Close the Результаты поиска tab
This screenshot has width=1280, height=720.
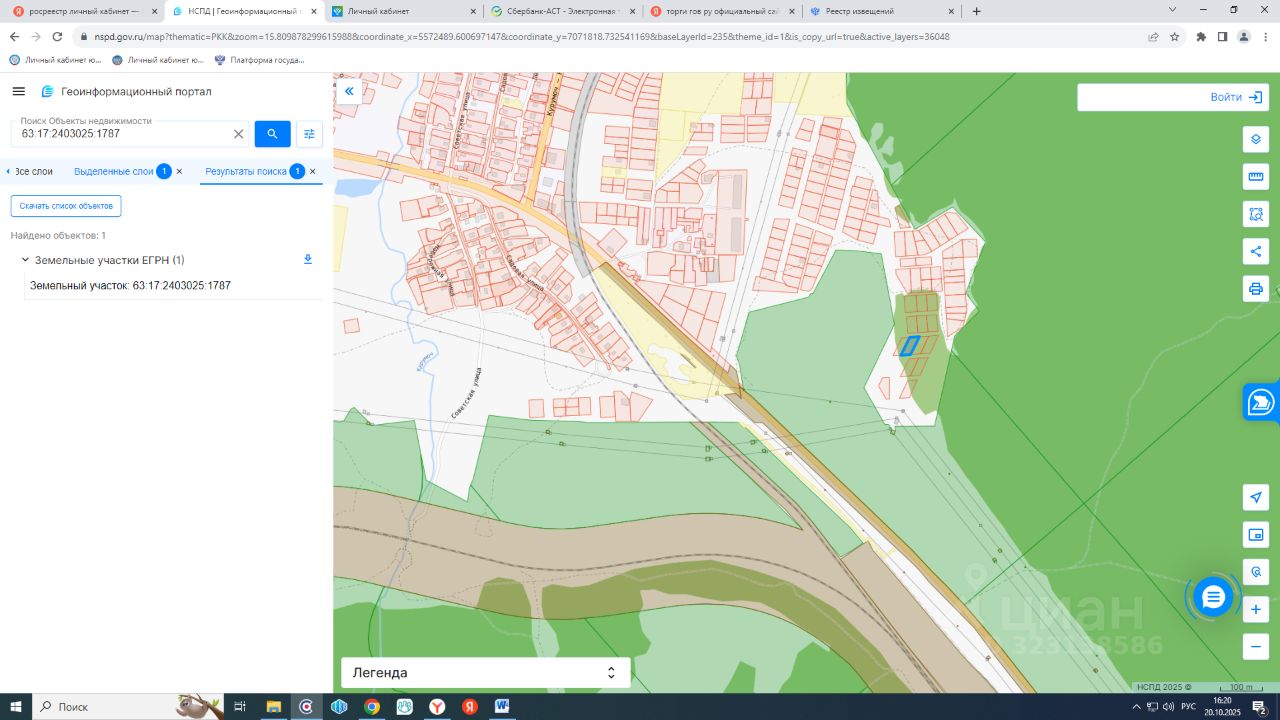click(x=312, y=172)
